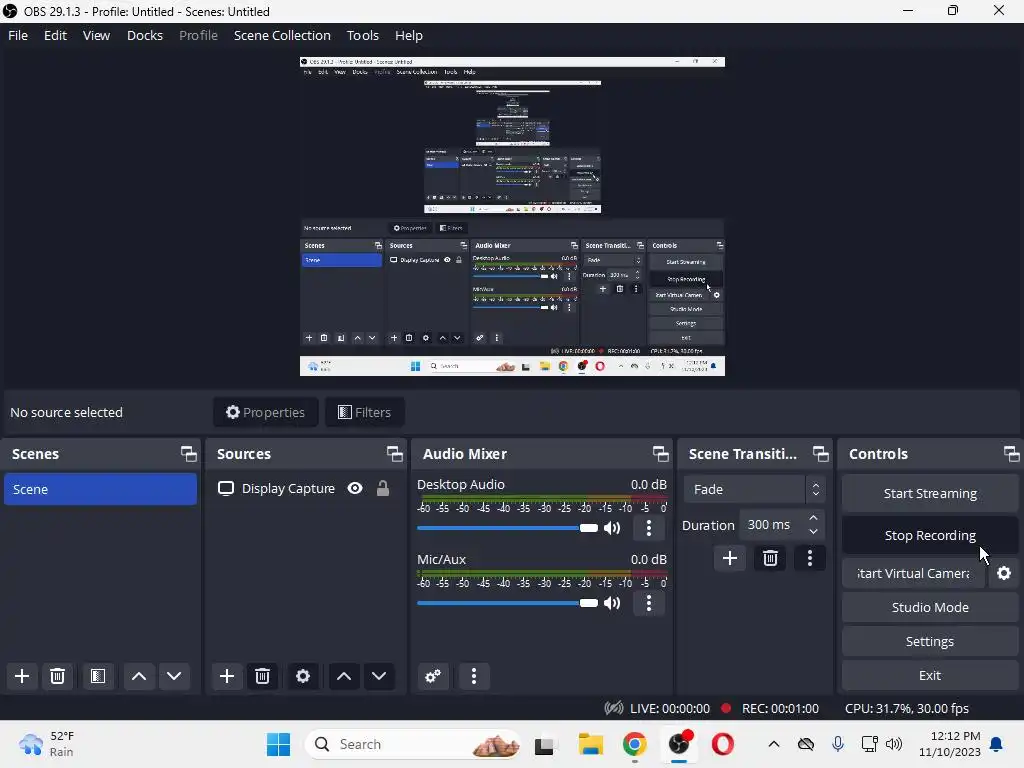The width and height of the screenshot is (1024, 768).
Task: Decrease the transition duration with the down arrow
Action: pos(814,532)
